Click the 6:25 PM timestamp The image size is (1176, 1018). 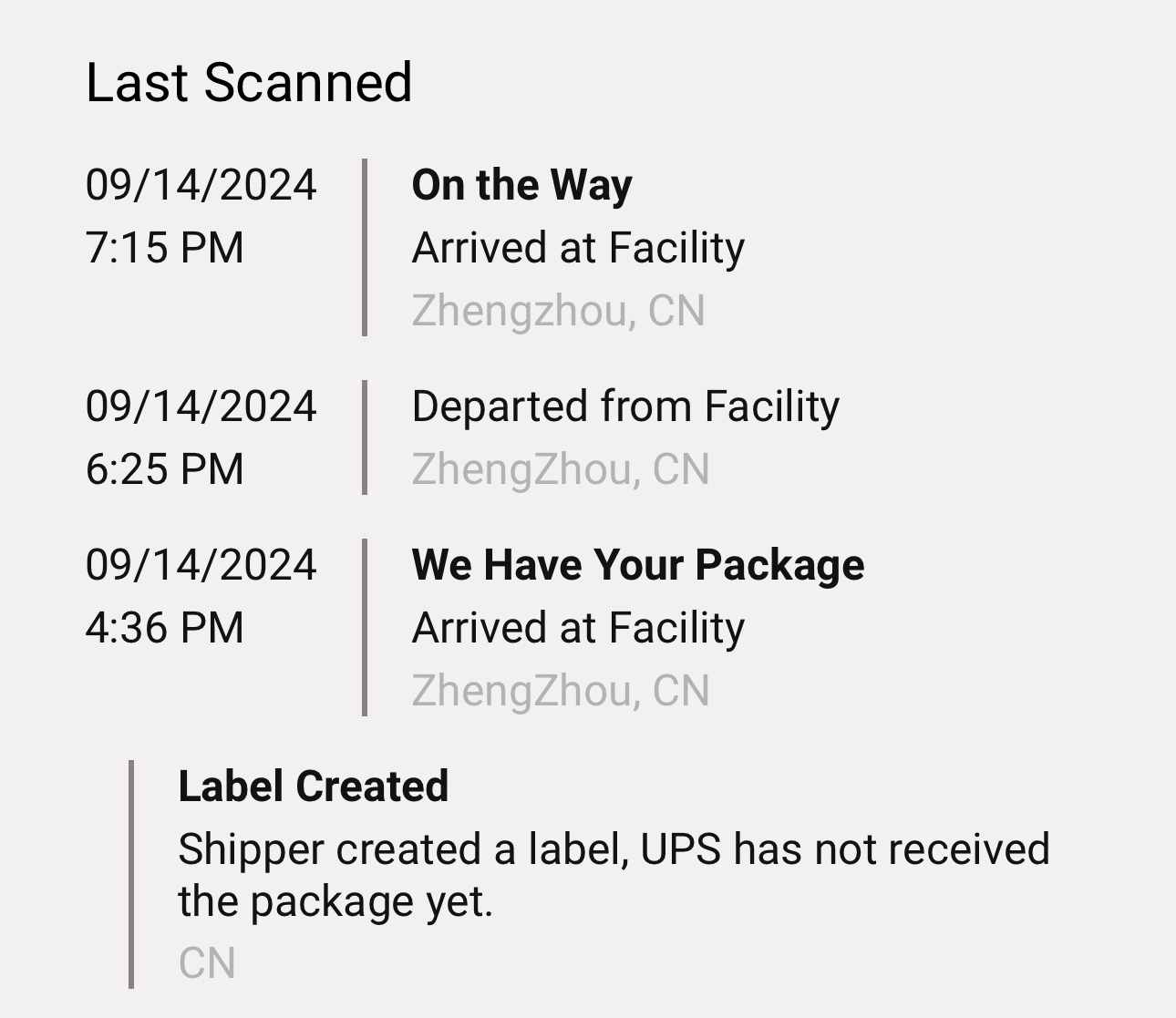pos(164,469)
